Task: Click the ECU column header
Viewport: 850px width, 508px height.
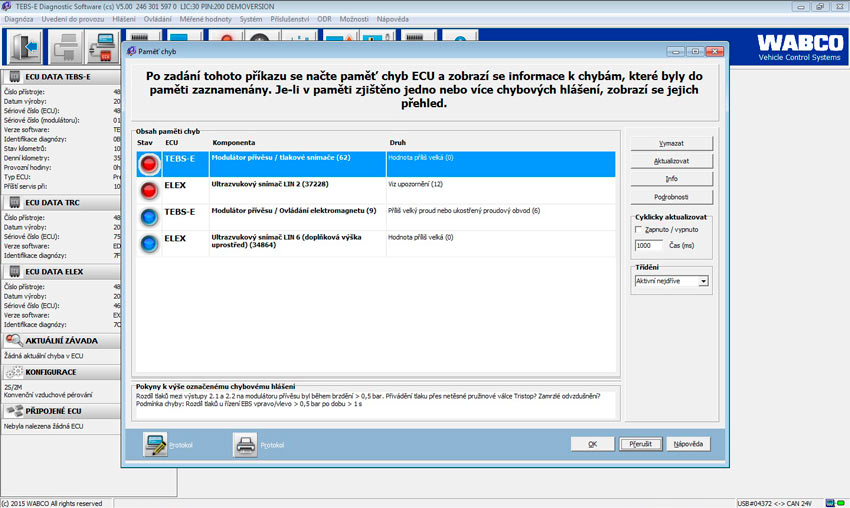Action: coord(172,143)
